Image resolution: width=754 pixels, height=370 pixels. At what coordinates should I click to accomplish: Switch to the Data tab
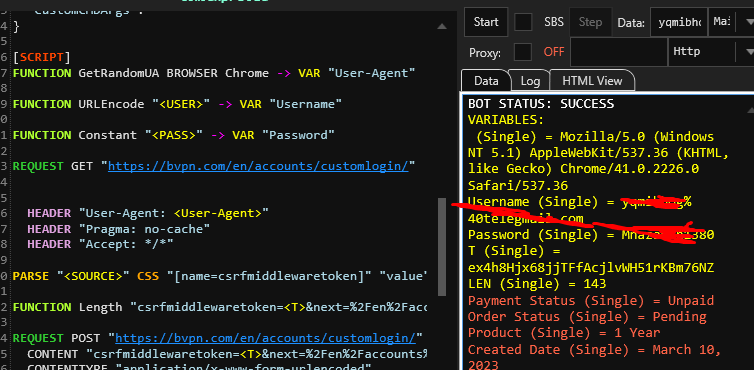coord(486,81)
